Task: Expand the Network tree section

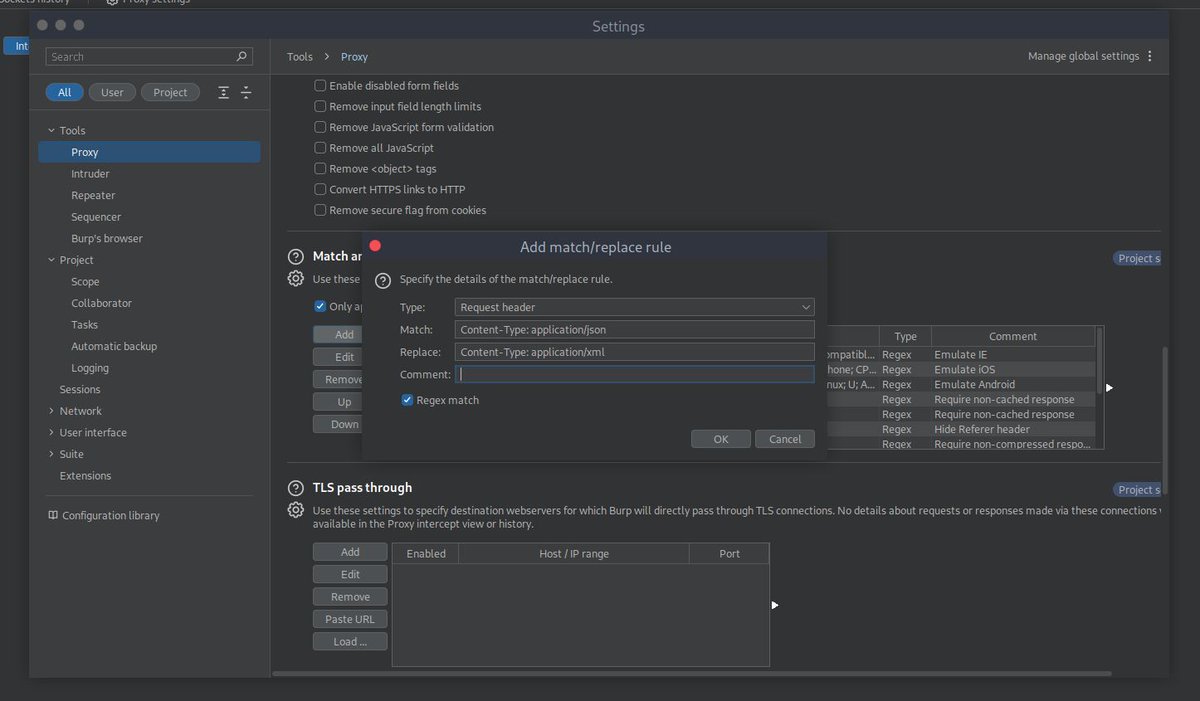Action: (x=51, y=411)
